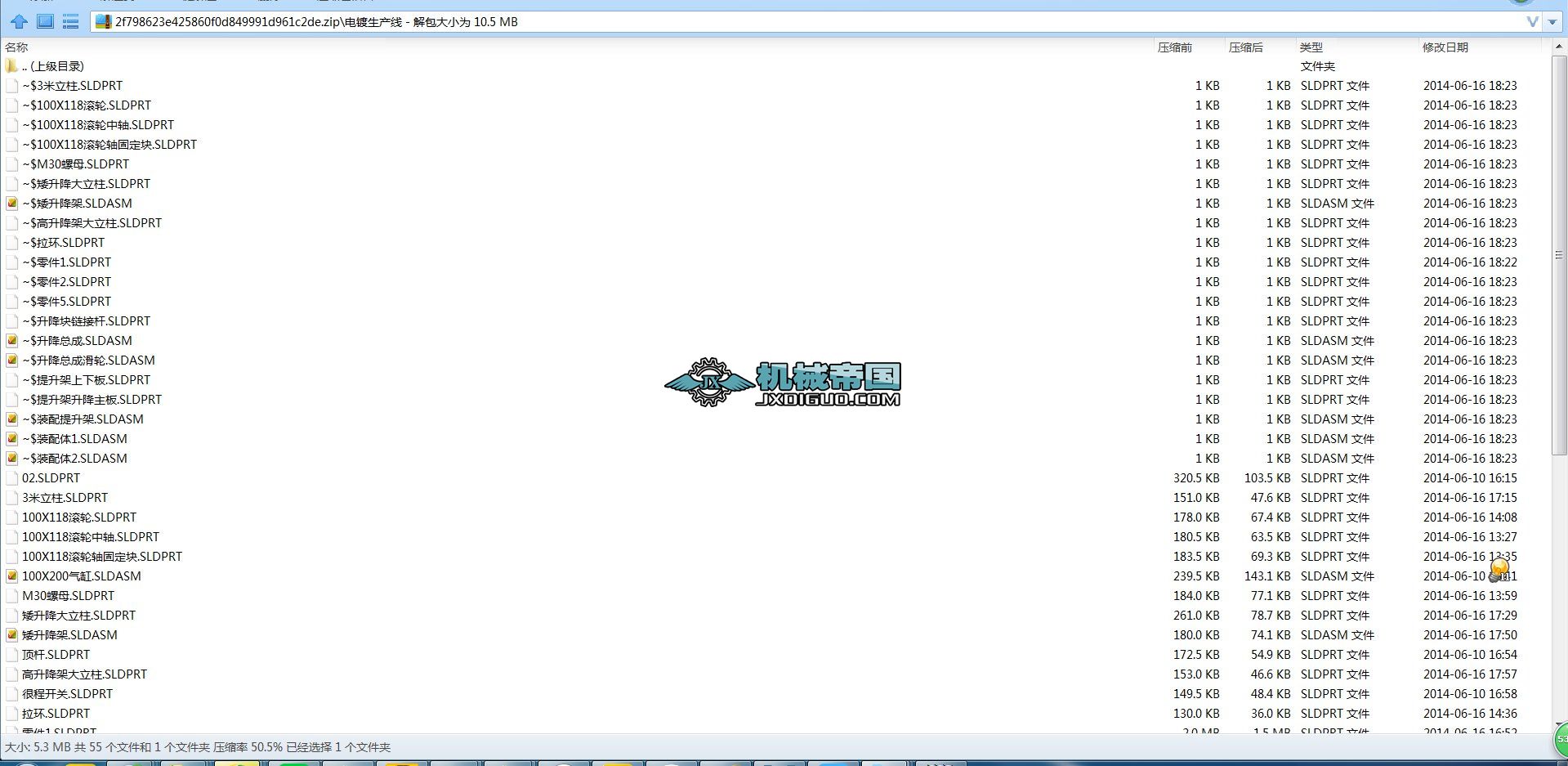1568x766 pixels.
Task: Select file ~$矮升降大立柱.SLDPRT
Action: click(87, 184)
